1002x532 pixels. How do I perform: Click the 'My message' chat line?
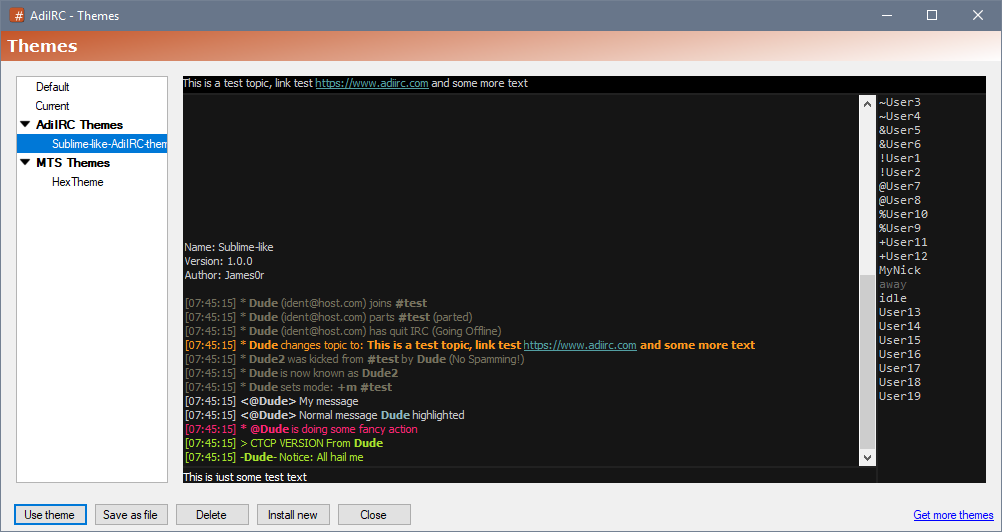pyautogui.click(x=272, y=402)
